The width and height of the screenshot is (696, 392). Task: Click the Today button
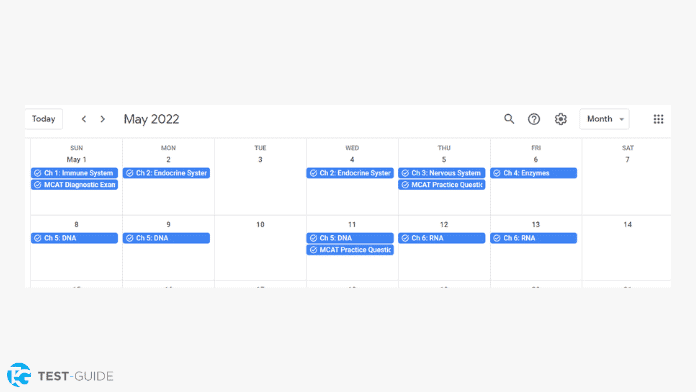pyautogui.click(x=44, y=119)
